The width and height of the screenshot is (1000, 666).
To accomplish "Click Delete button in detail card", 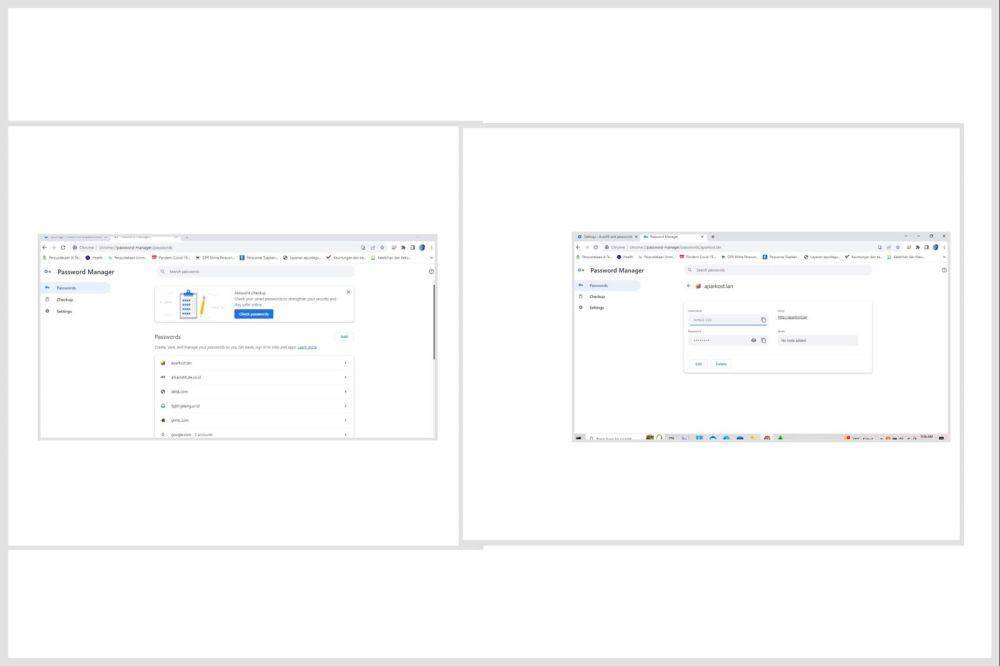I will point(721,364).
